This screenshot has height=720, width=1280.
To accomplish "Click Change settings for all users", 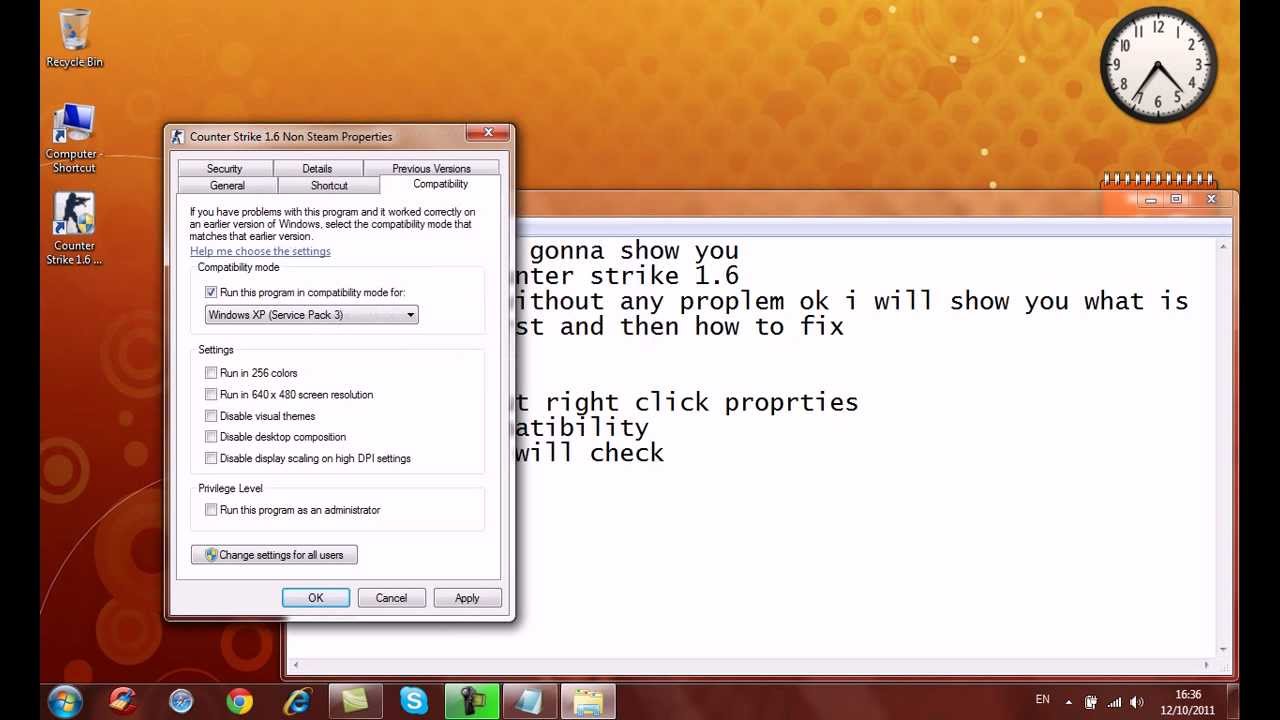I will click(274, 555).
